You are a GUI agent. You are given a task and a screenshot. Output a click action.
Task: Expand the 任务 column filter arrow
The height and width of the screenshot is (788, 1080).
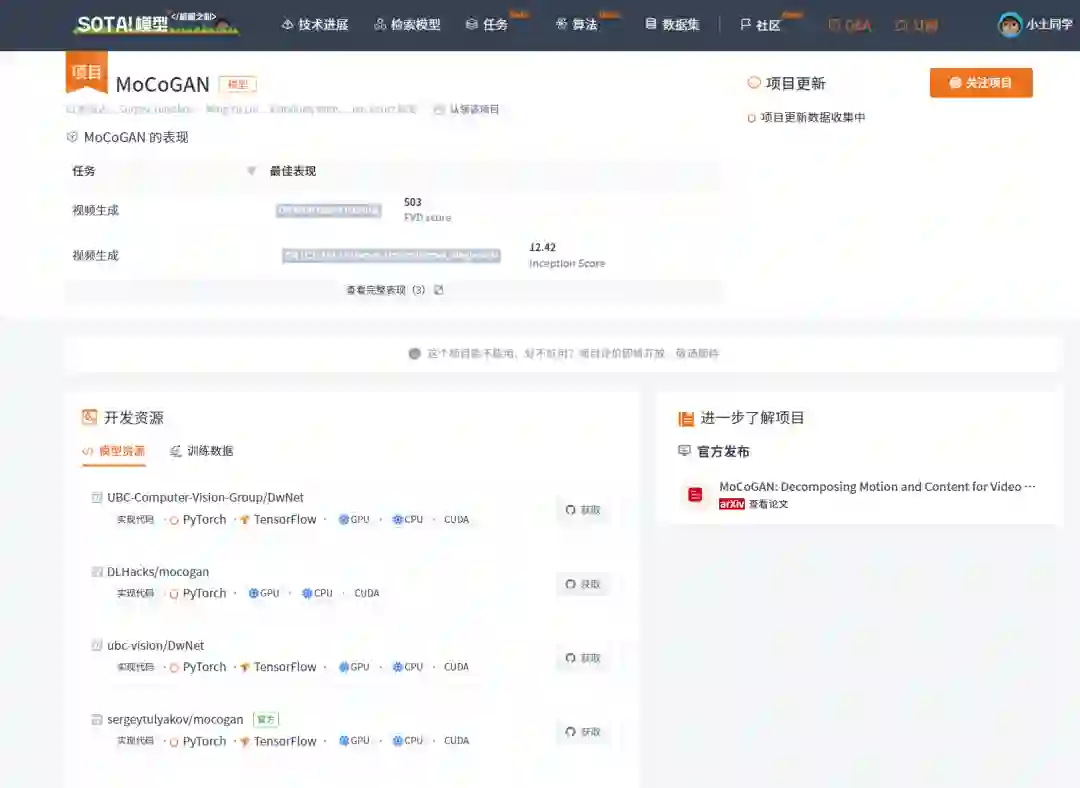(x=251, y=171)
